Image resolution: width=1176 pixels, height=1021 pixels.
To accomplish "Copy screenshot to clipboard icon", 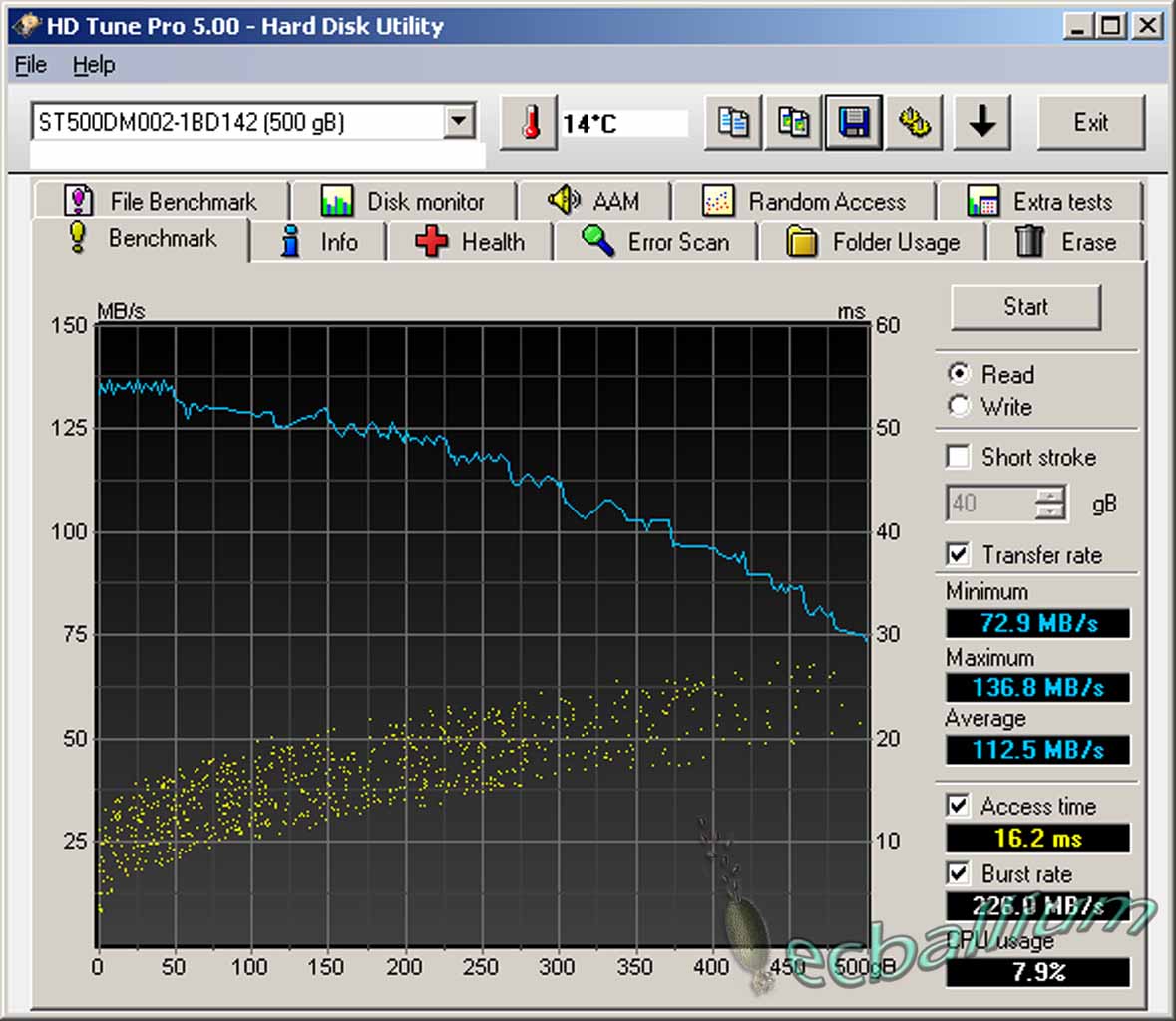I will (794, 123).
